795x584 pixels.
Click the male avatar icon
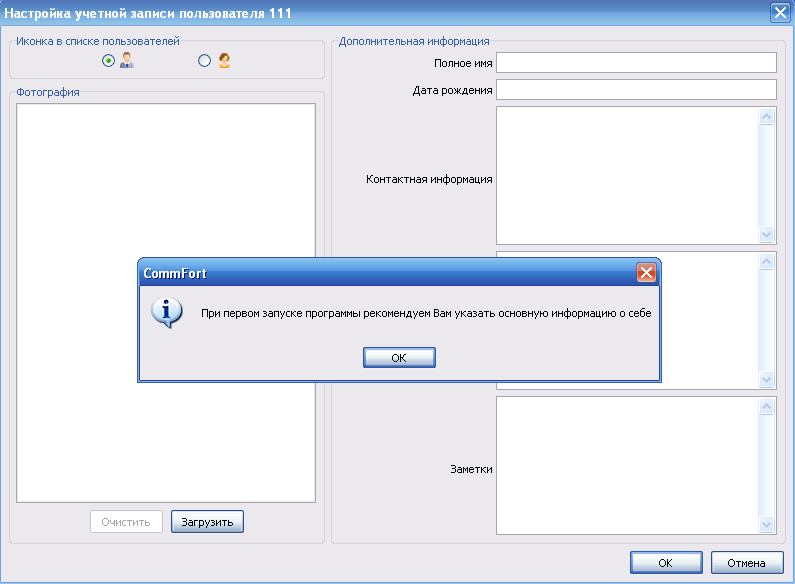click(x=127, y=60)
